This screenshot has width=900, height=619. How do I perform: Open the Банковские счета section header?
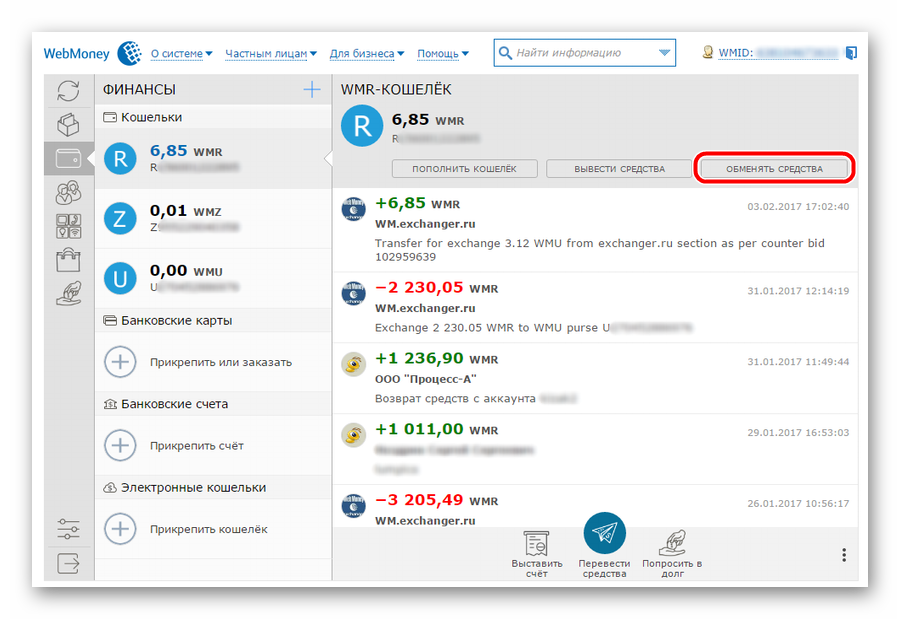pyautogui.click(x=213, y=404)
